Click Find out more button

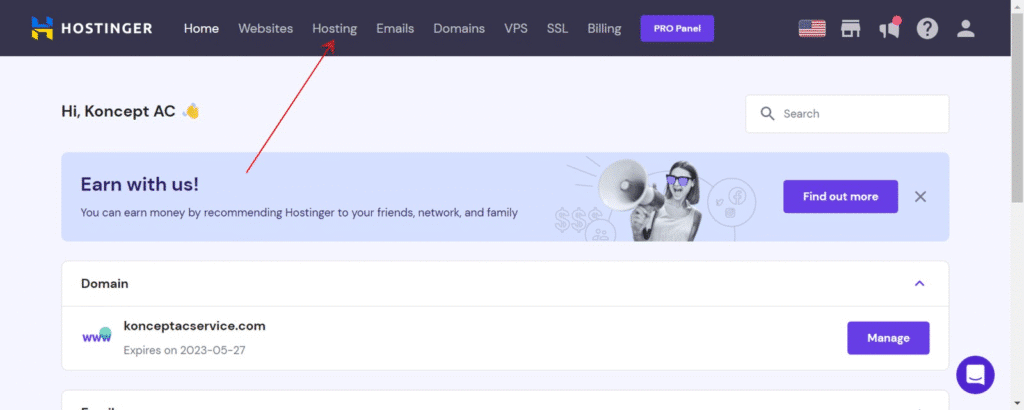840,197
